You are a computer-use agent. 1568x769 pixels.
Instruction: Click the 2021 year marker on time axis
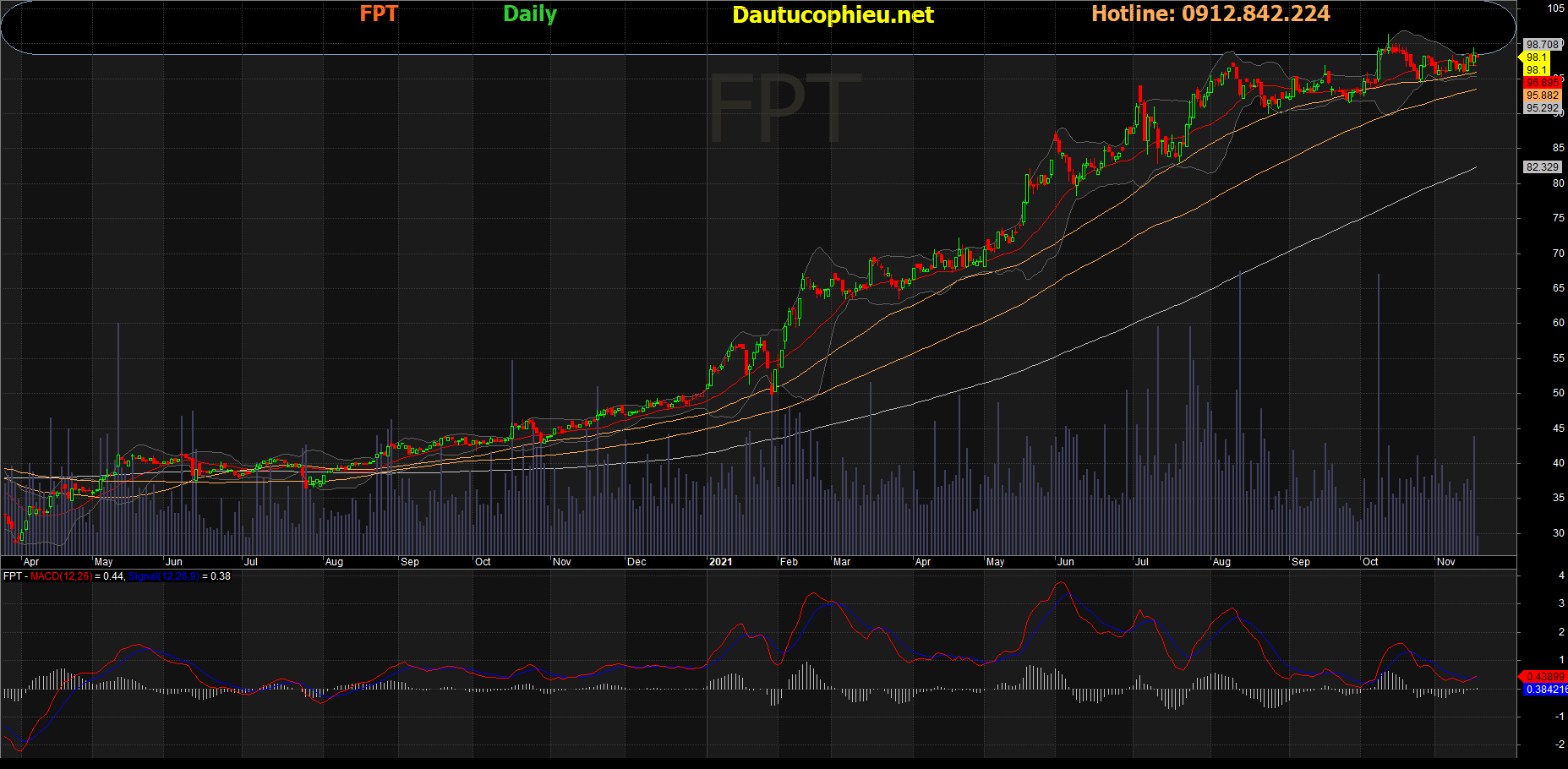pyautogui.click(x=720, y=562)
